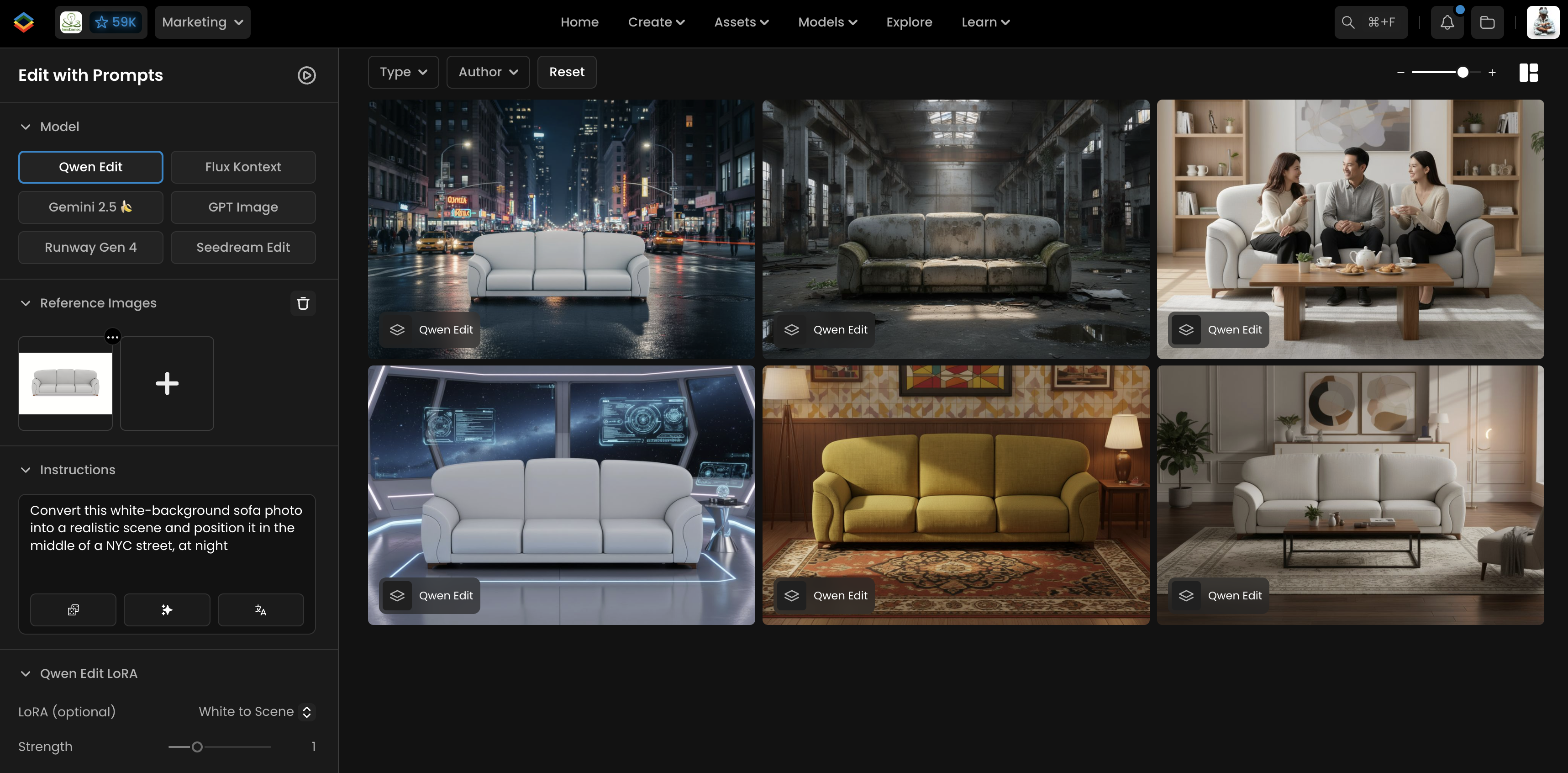This screenshot has height=773, width=1568.
Task: Select the Gemini 2.5 model
Action: click(x=91, y=207)
